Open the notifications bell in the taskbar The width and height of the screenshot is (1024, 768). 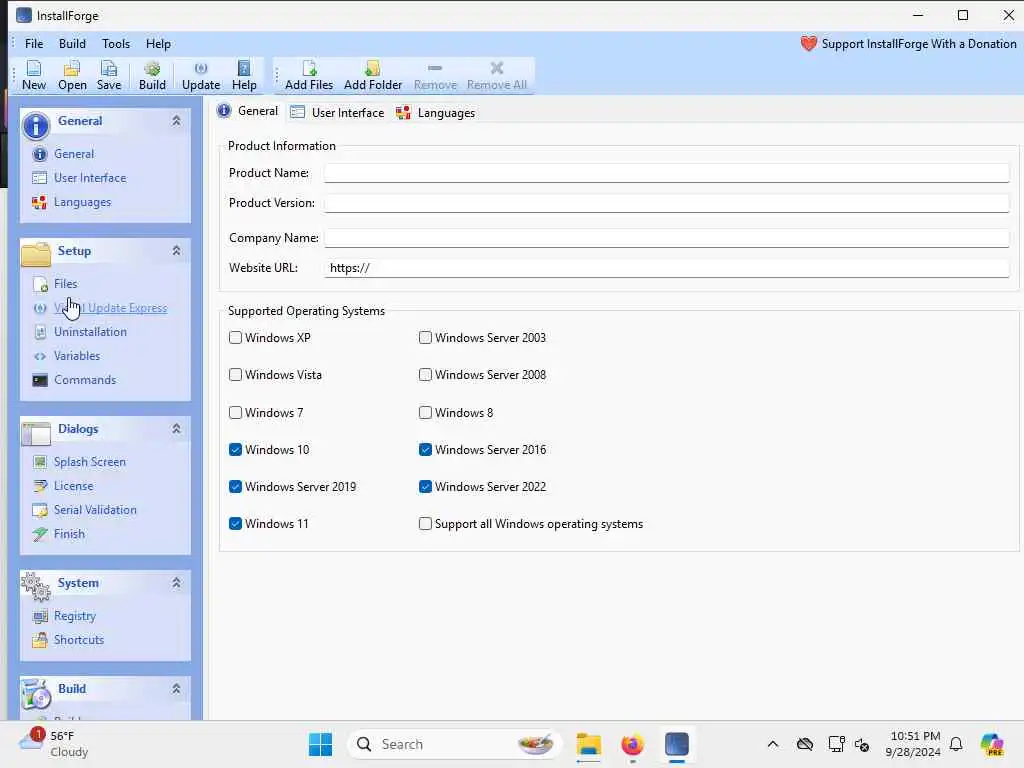click(956, 744)
